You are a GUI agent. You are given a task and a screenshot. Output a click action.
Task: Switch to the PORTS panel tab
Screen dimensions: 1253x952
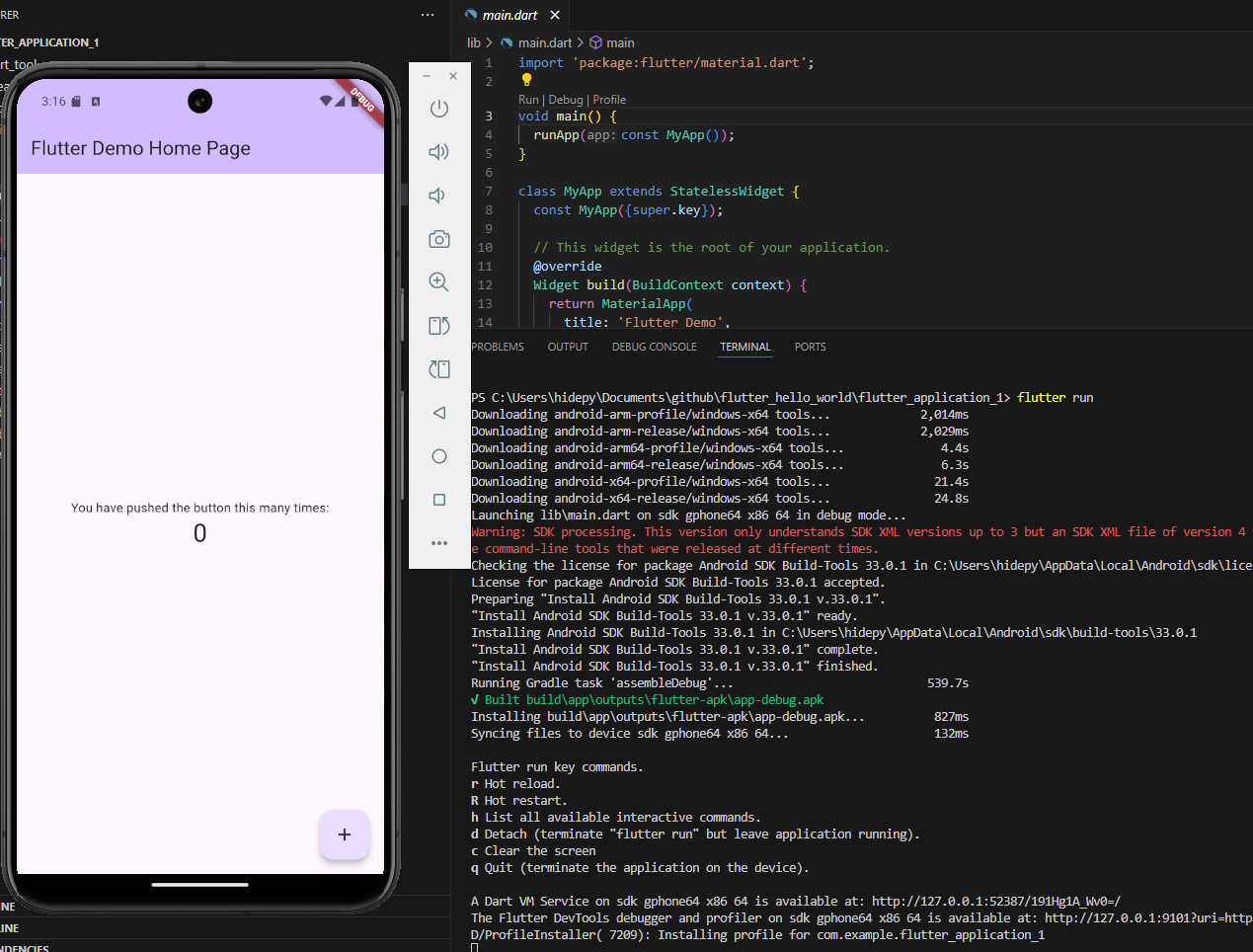810,347
